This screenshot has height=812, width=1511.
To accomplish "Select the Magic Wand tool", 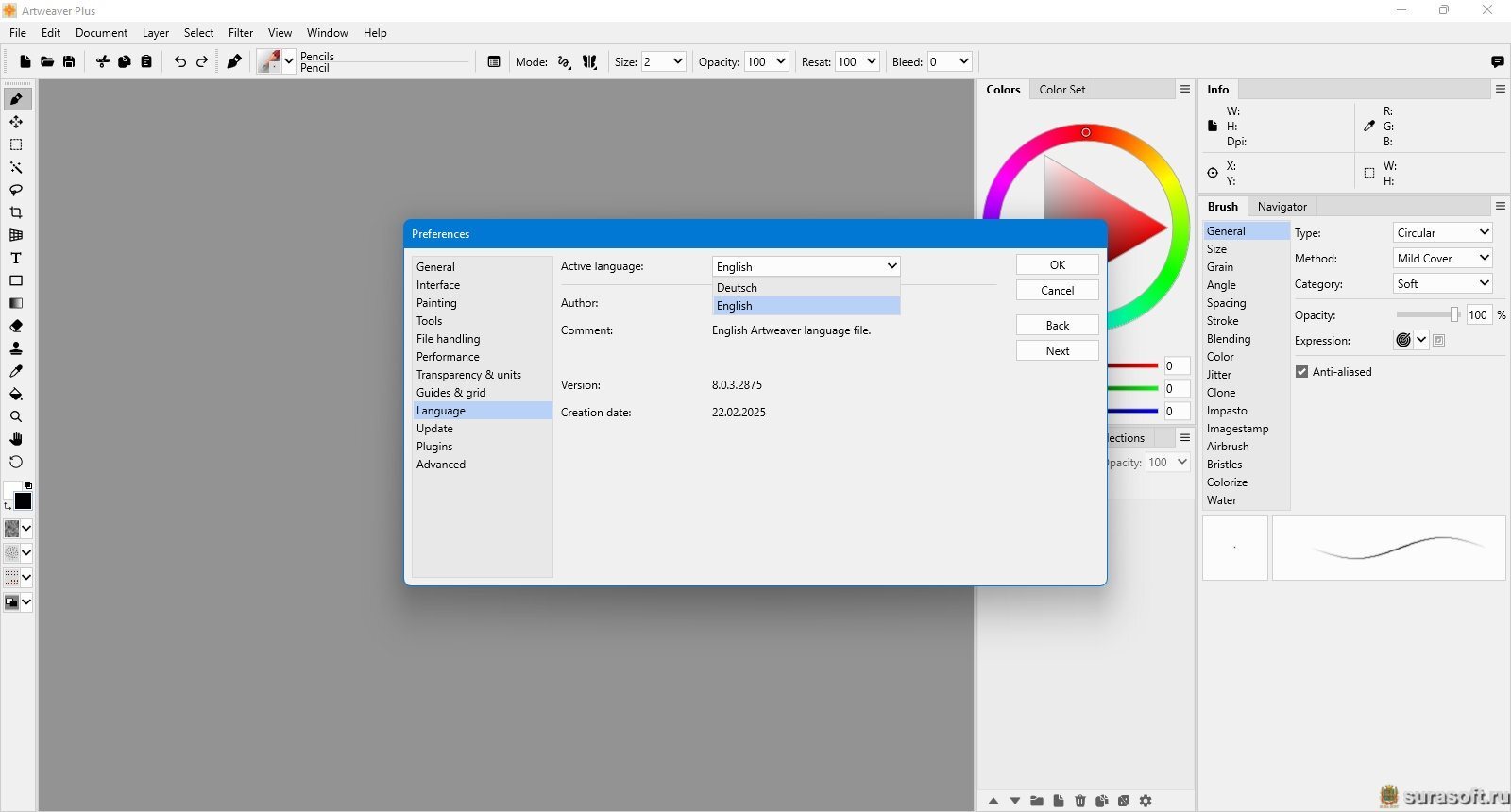I will (16, 167).
